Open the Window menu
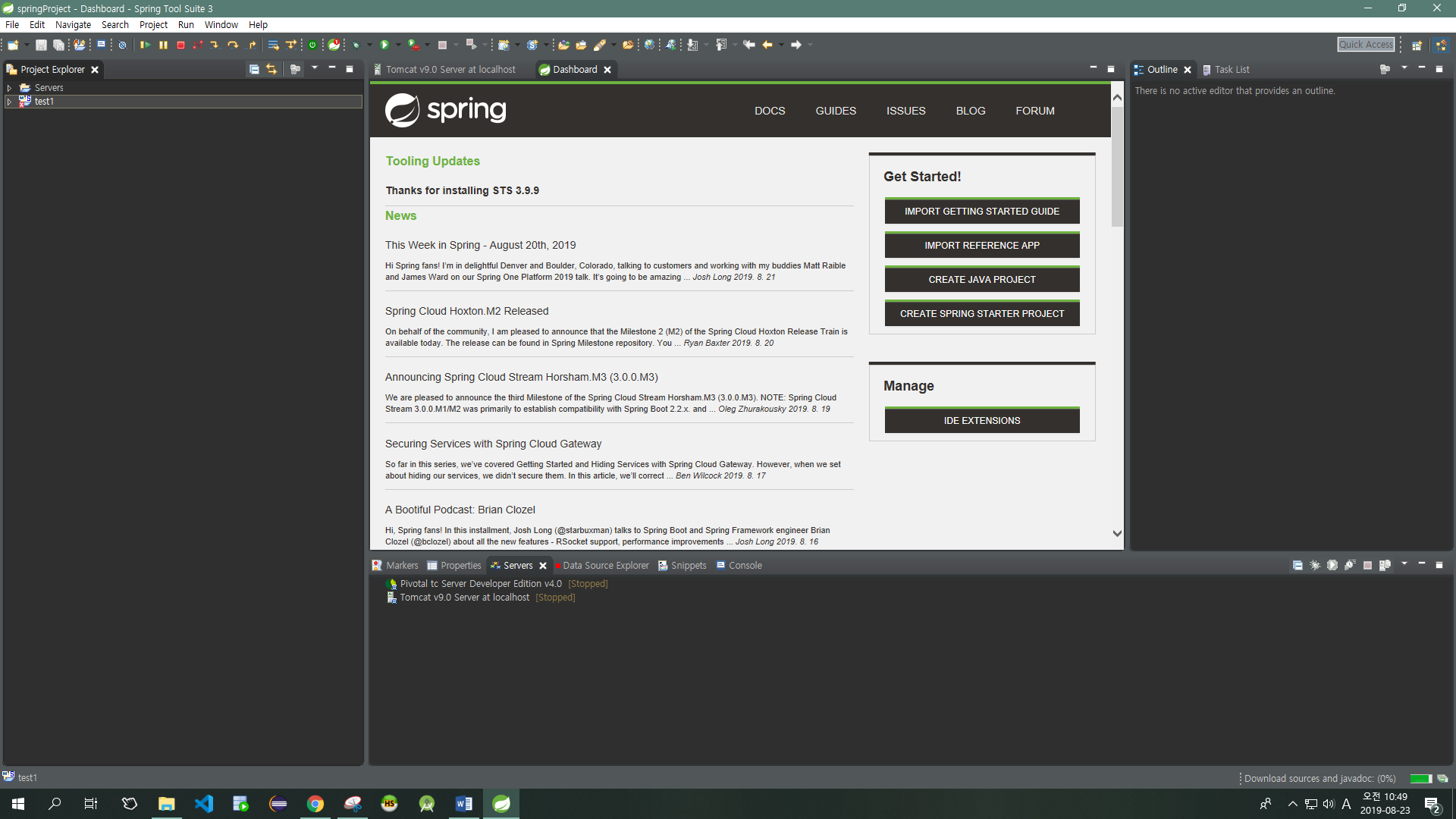The height and width of the screenshot is (819, 1456). (x=221, y=24)
